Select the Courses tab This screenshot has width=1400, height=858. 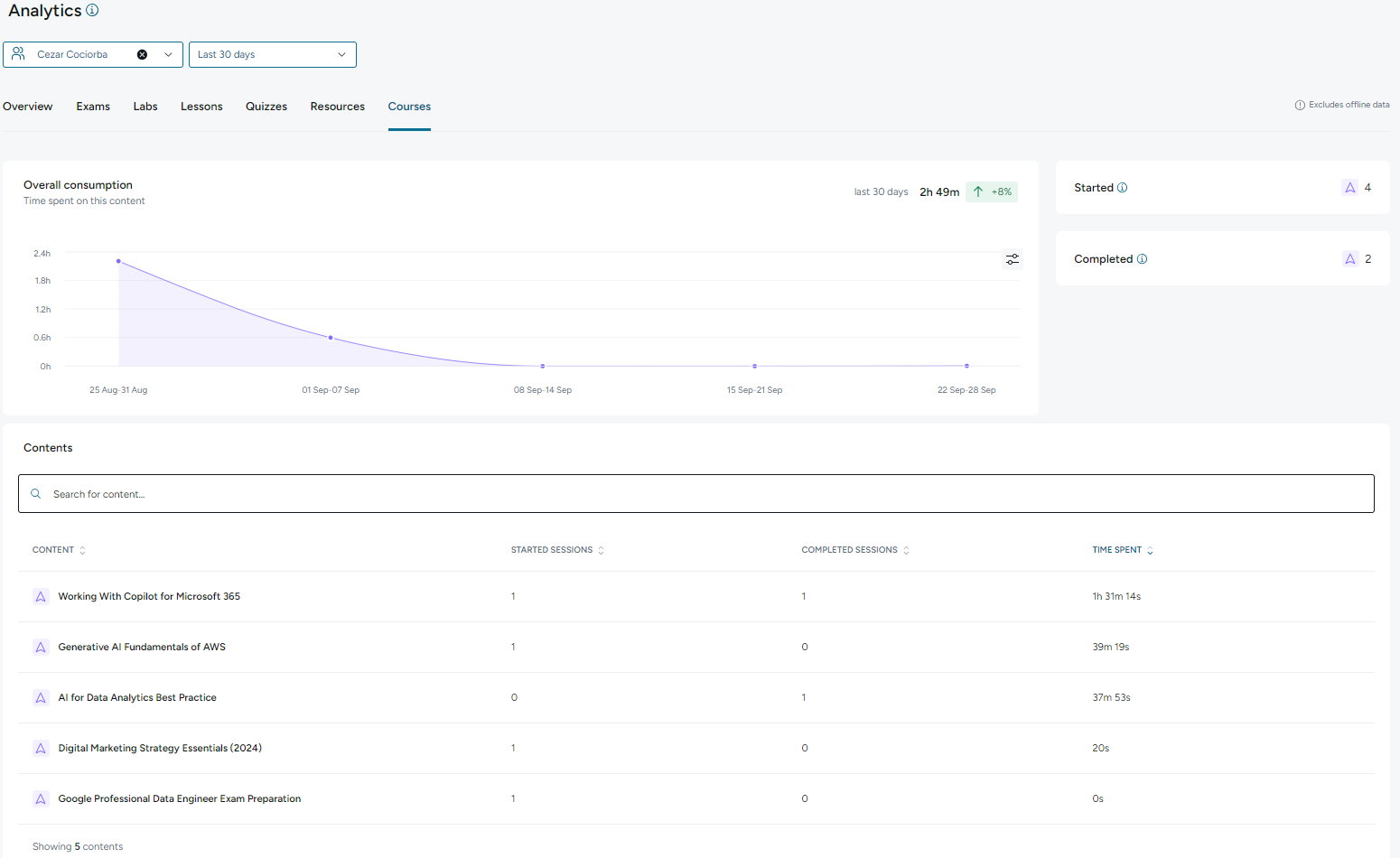409,107
